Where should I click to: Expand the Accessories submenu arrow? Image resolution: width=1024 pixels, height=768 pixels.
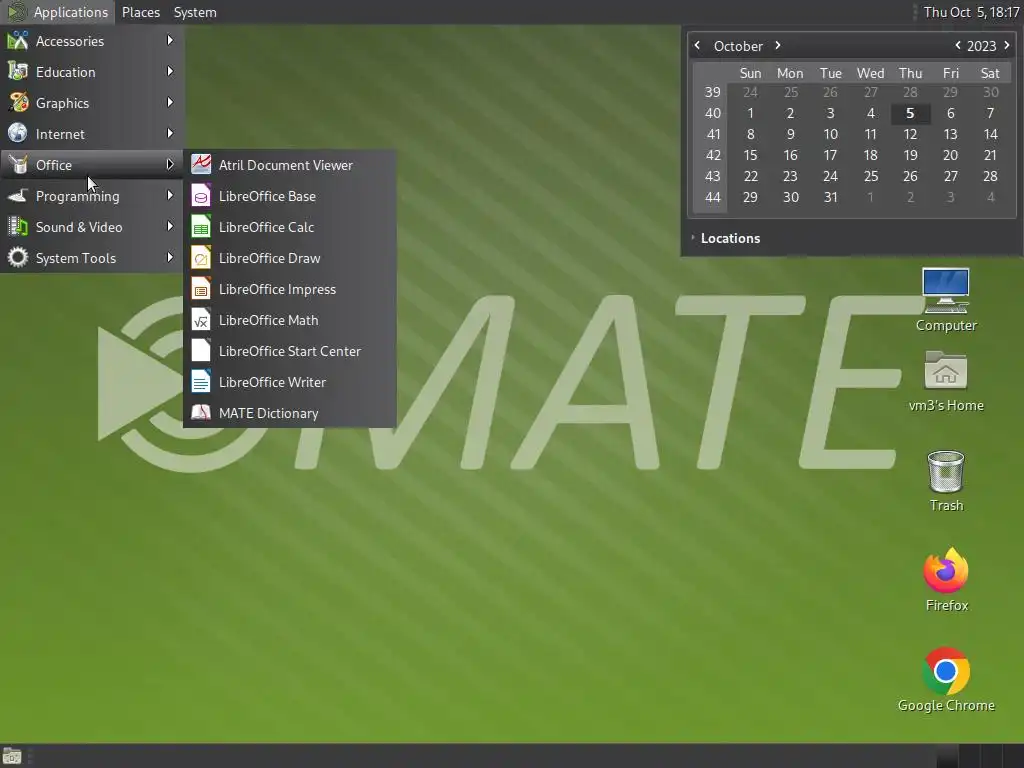click(x=170, y=40)
